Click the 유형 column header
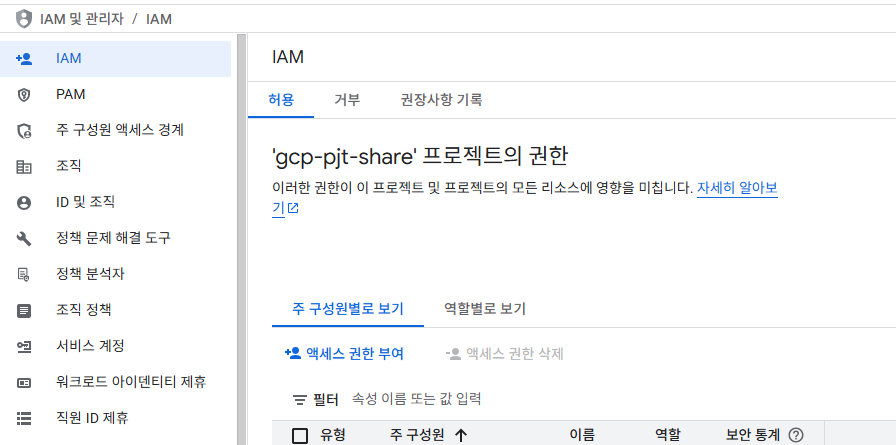896x445 pixels. point(333,435)
